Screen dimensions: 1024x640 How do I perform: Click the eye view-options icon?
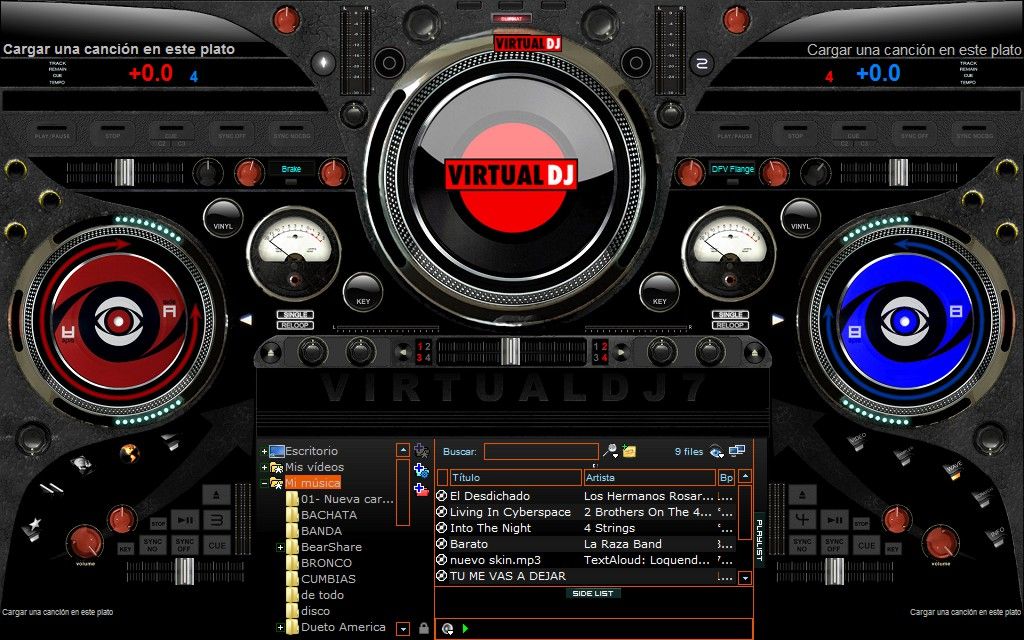(716, 451)
